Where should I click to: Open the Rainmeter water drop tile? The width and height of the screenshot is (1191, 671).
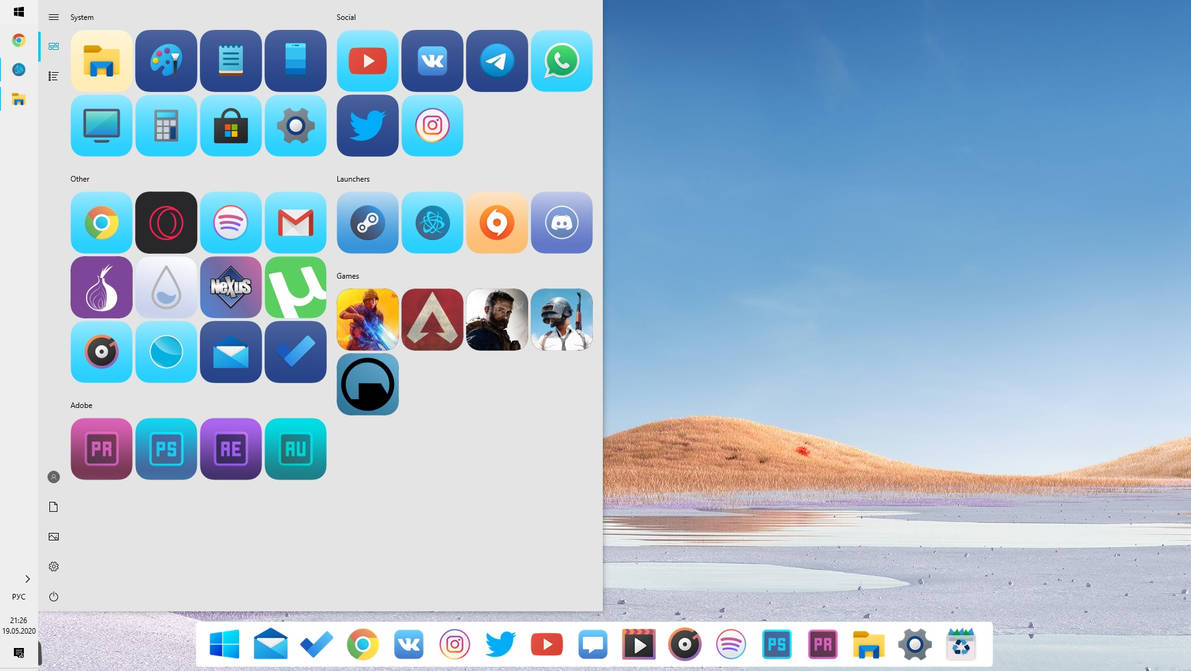click(166, 287)
